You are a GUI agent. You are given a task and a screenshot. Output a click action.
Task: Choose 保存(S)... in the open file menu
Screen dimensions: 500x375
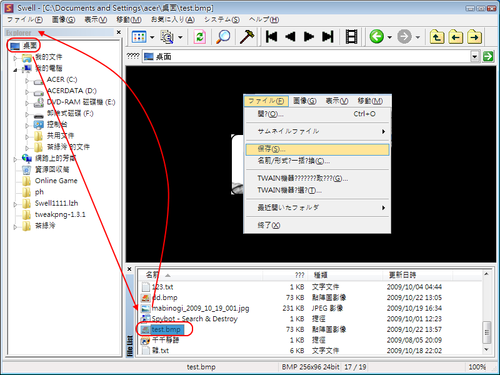pos(317,149)
